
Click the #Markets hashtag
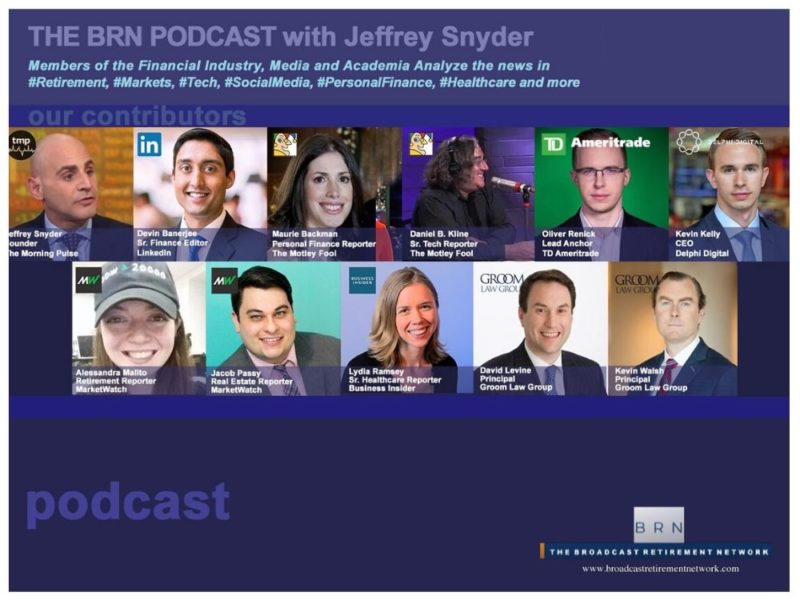tap(143, 83)
